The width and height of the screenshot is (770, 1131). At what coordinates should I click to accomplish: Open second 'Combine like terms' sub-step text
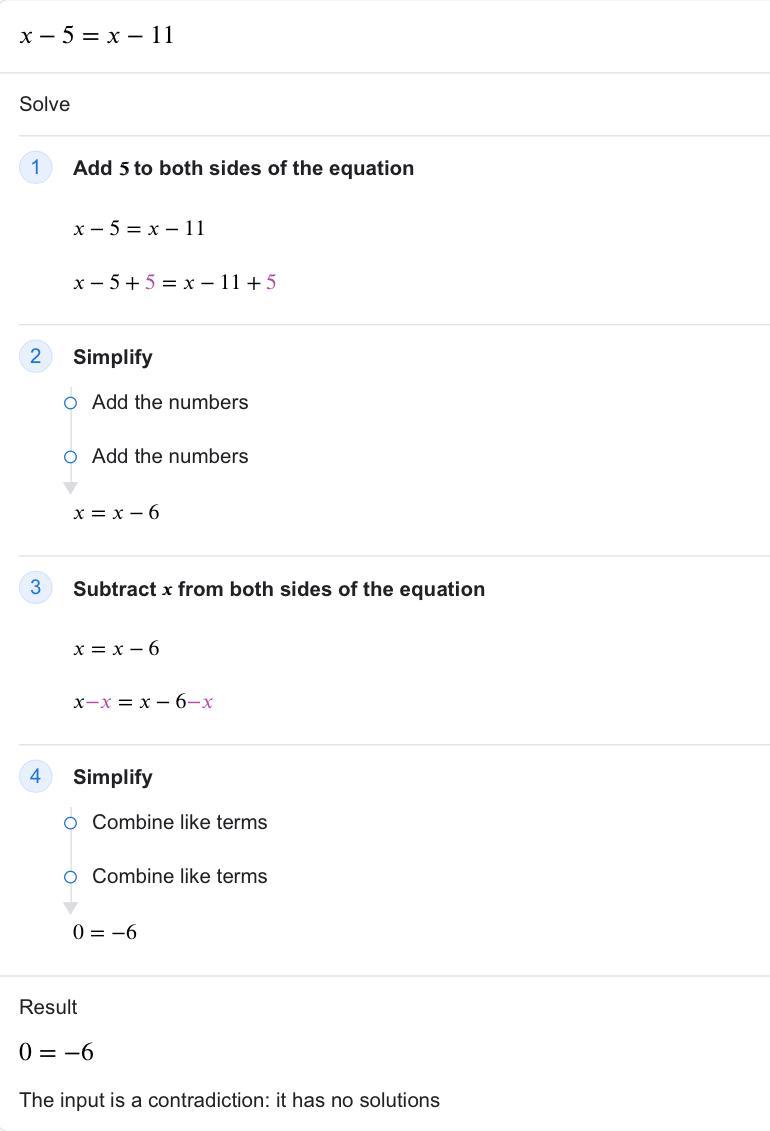(x=180, y=876)
